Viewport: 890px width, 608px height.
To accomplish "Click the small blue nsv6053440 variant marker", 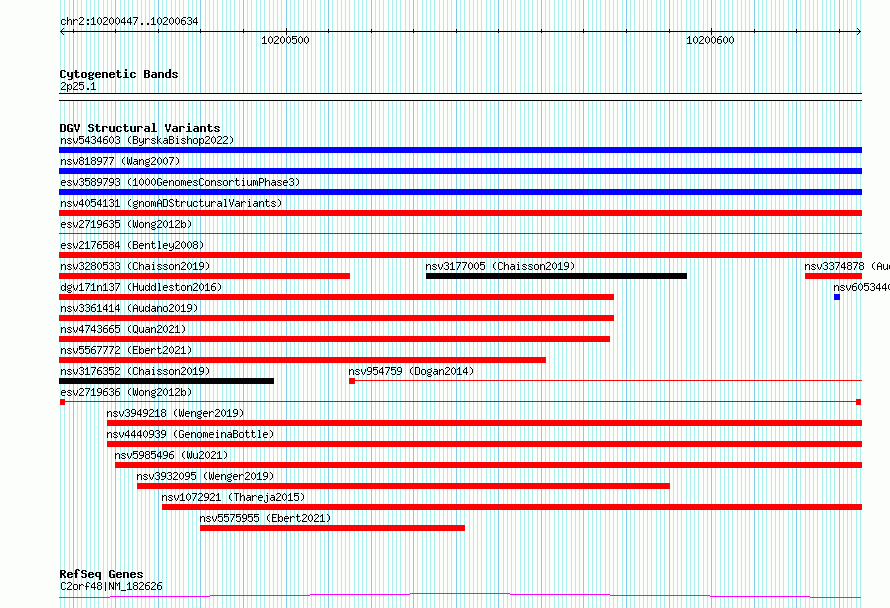I will tap(837, 297).
